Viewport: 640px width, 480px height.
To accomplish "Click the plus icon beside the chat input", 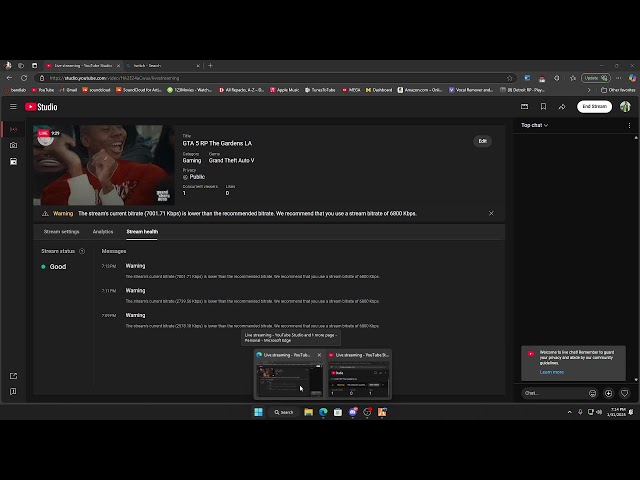I will click(608, 393).
